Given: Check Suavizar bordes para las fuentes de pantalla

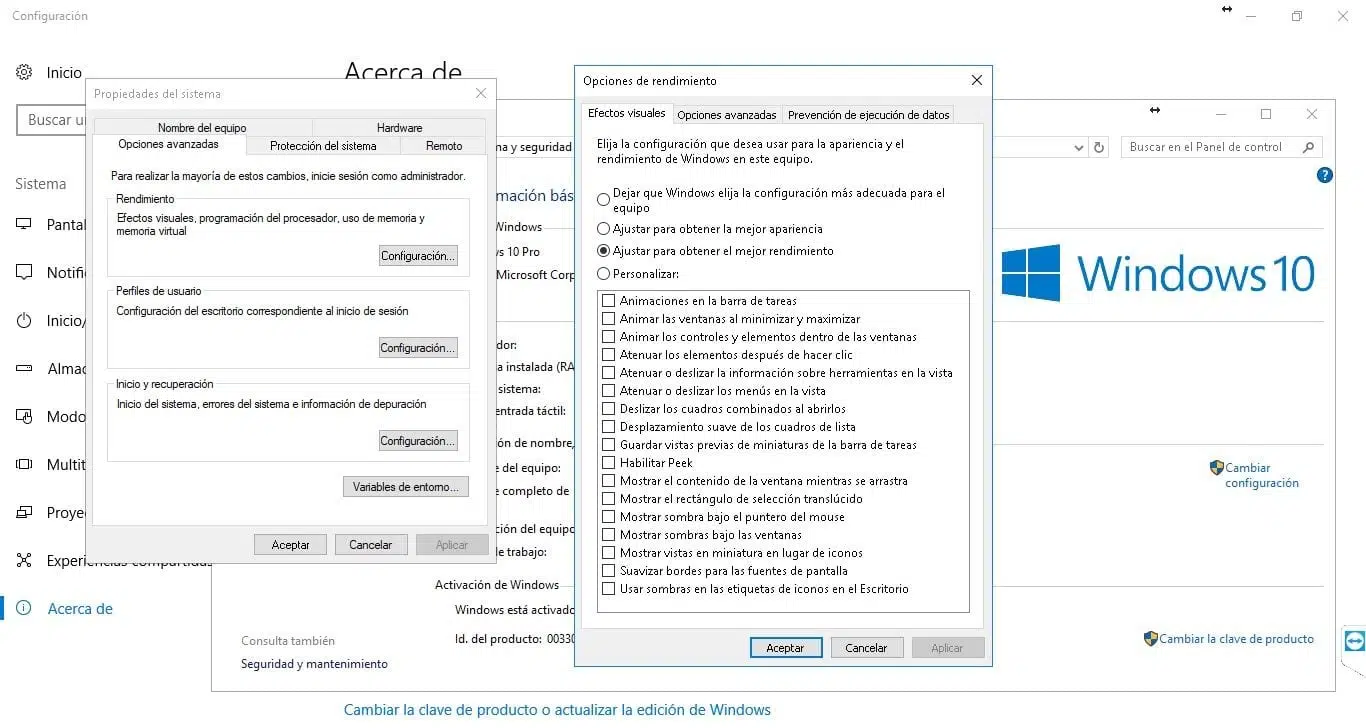Looking at the screenshot, I should [608, 570].
